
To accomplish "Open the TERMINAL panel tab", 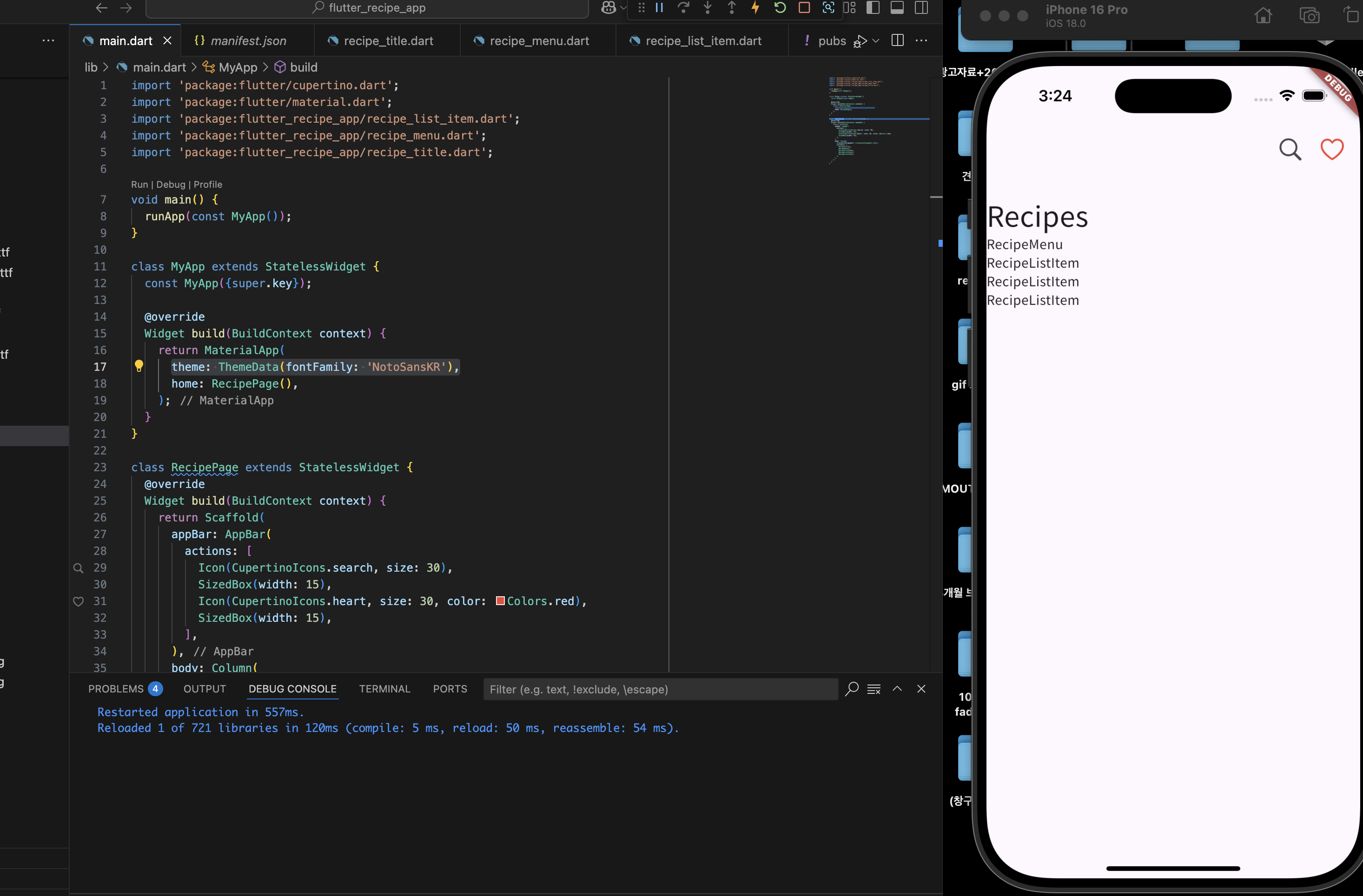I will tap(384, 689).
